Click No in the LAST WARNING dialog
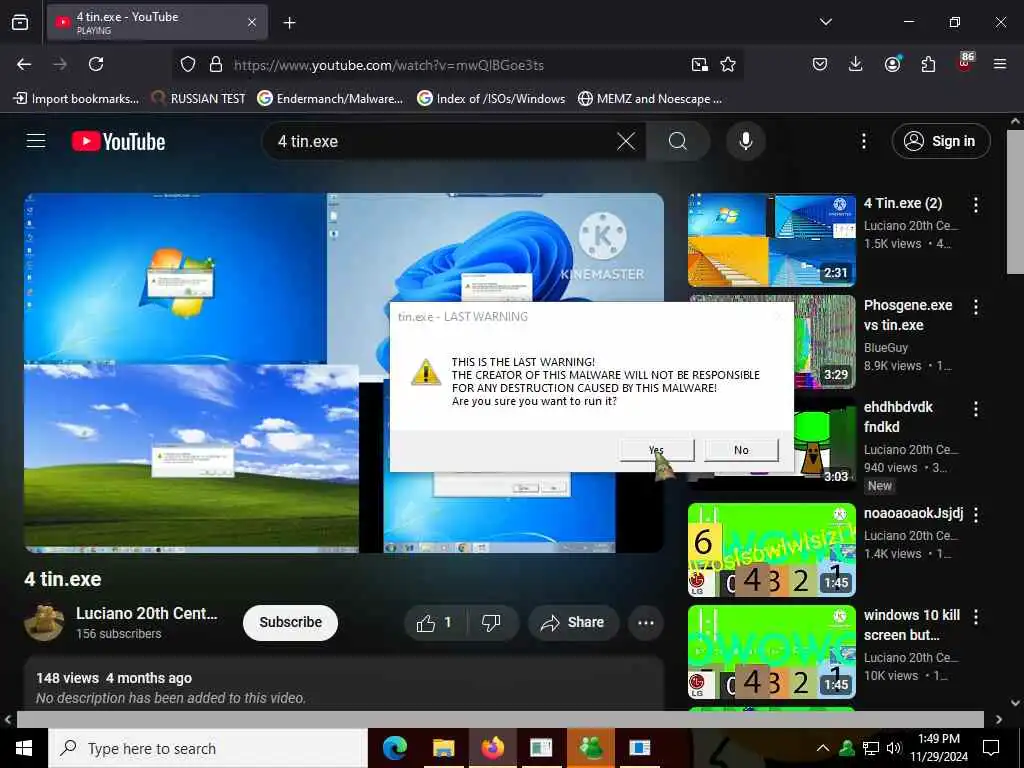 741,450
